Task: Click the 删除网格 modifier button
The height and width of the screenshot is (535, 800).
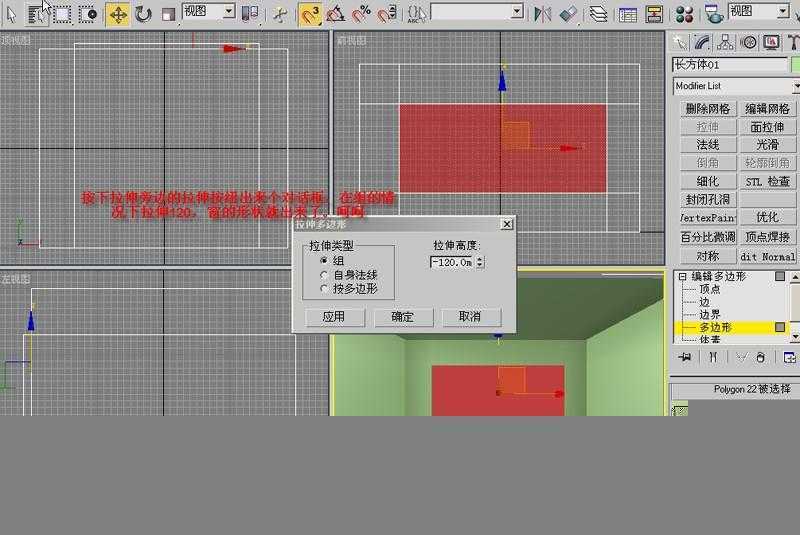Action: tap(708, 109)
